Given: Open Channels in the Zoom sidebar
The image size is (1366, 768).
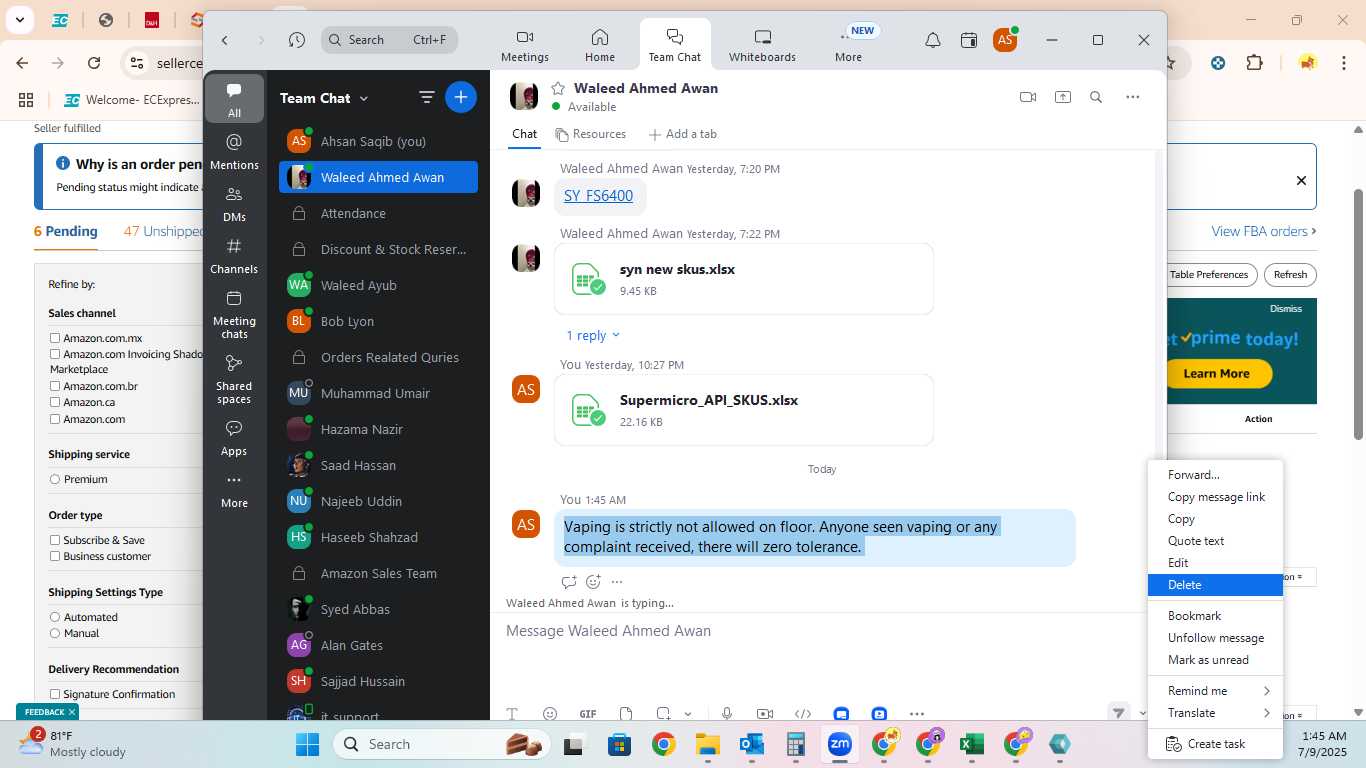Looking at the screenshot, I should click(234, 255).
